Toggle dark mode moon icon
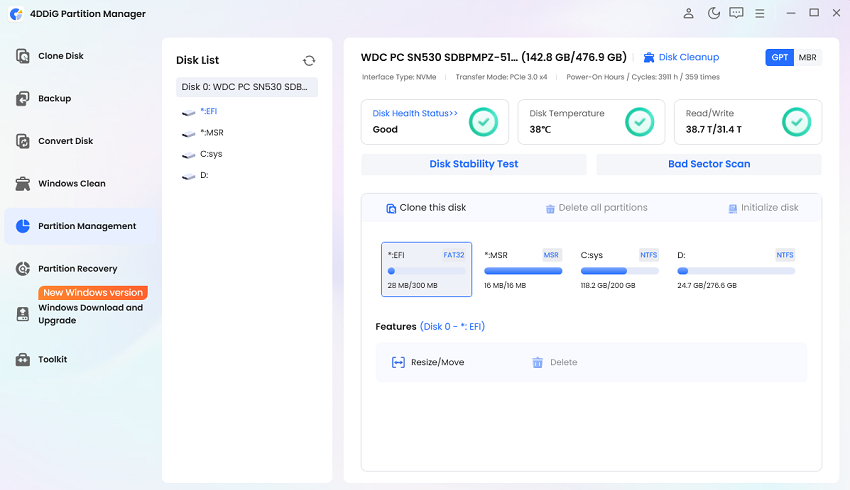This screenshot has width=850, height=490. 713,13
